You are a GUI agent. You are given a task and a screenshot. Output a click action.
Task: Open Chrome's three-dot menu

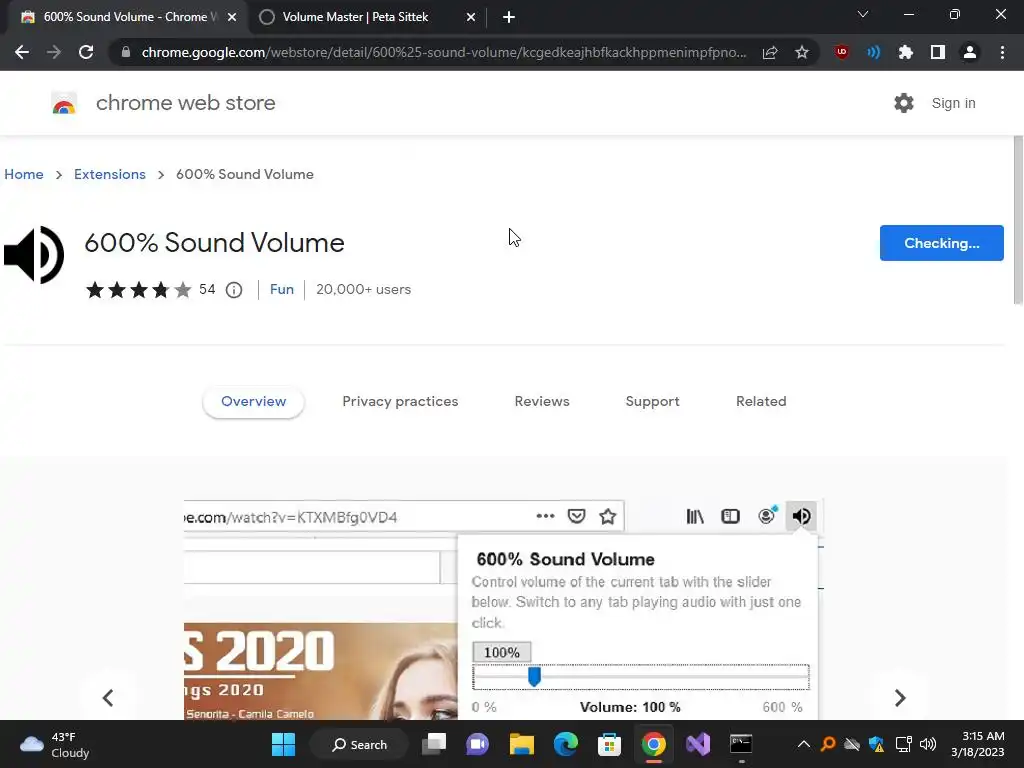[1002, 52]
